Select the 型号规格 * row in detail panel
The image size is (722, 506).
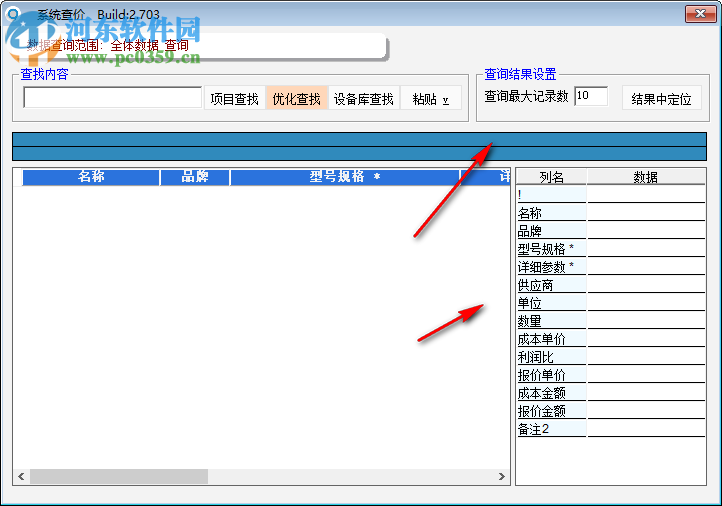(611, 248)
